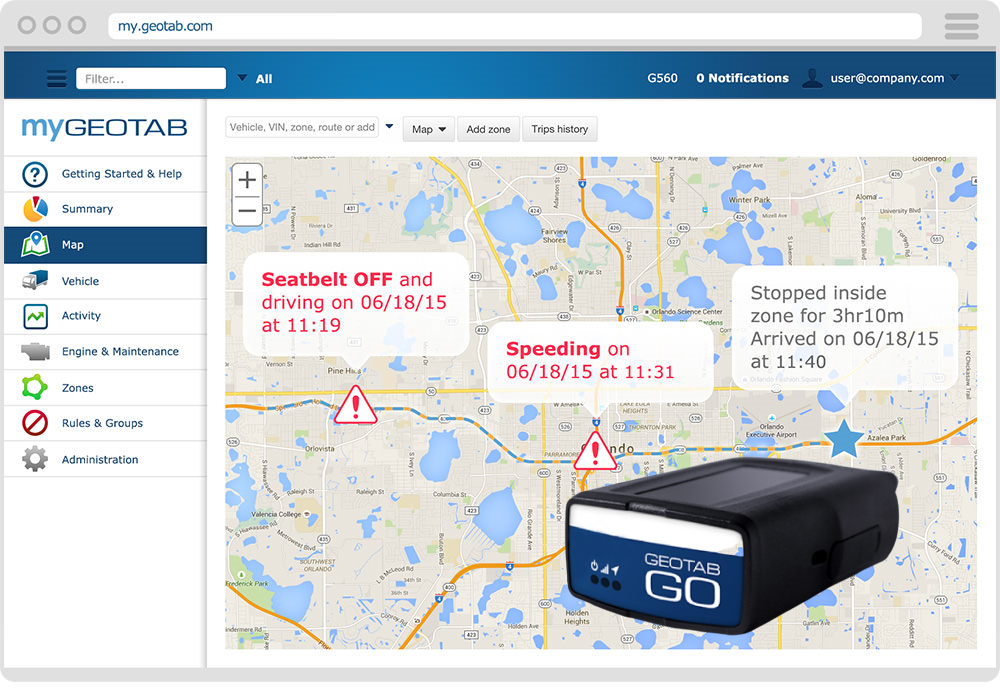Screen dimensions: 1000x688
Task: Click the Trips history button
Action: coord(559,129)
